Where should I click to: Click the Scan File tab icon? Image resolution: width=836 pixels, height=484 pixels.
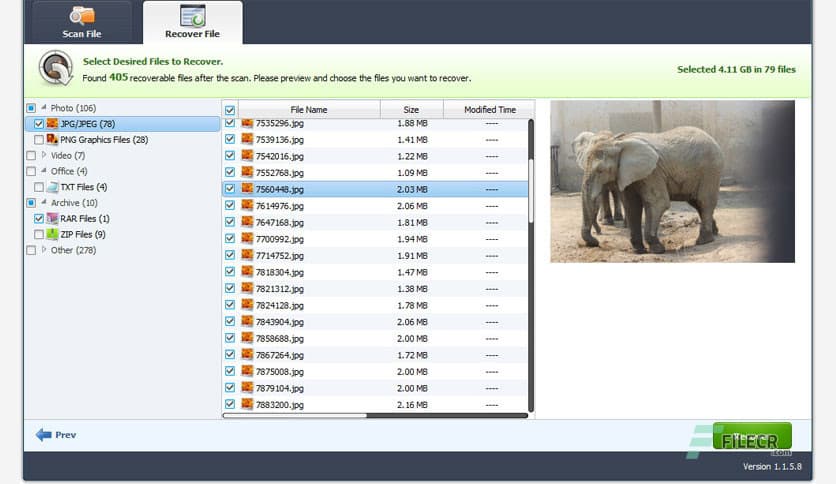[82, 15]
